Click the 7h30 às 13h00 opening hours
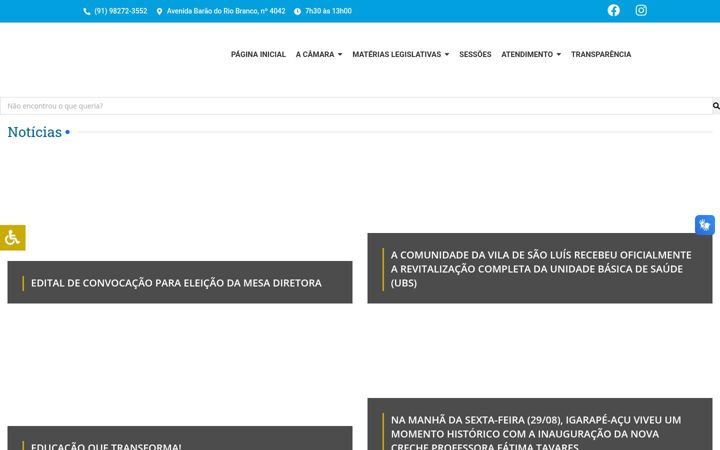 click(x=328, y=11)
